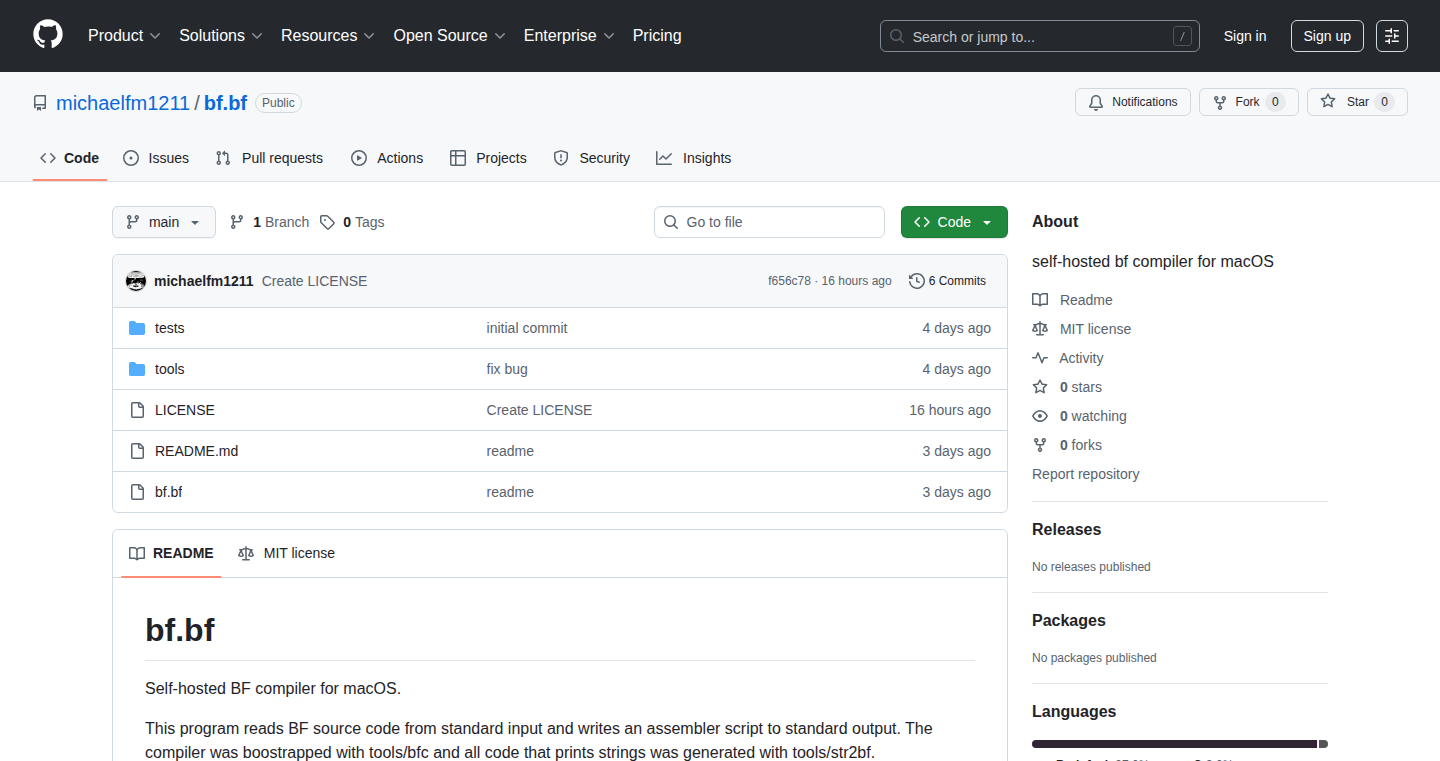This screenshot has height=761, width=1440.
Task: Click the Sign up button
Action: (1327, 36)
